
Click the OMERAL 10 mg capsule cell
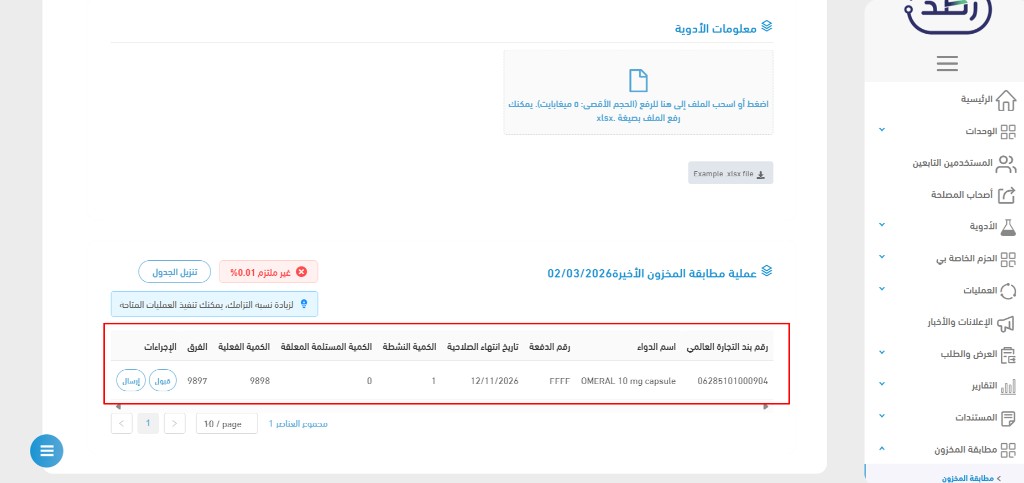point(628,381)
